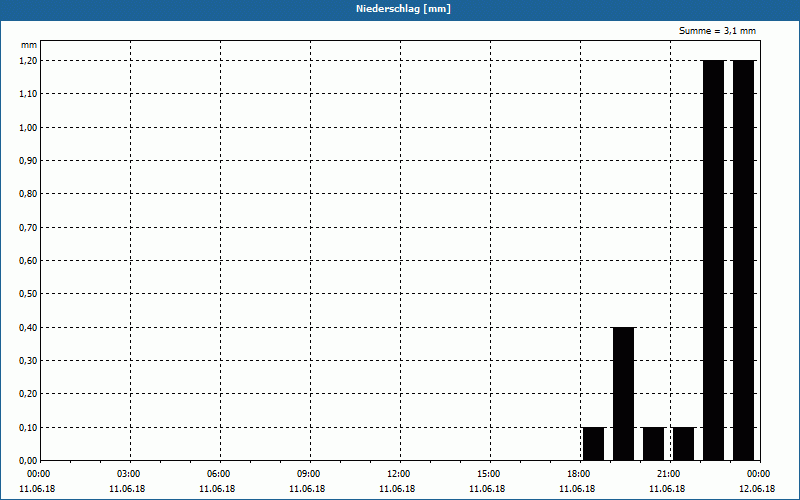Click the 15:00 x-axis label
Screen dimensions: 800x500
point(489,474)
